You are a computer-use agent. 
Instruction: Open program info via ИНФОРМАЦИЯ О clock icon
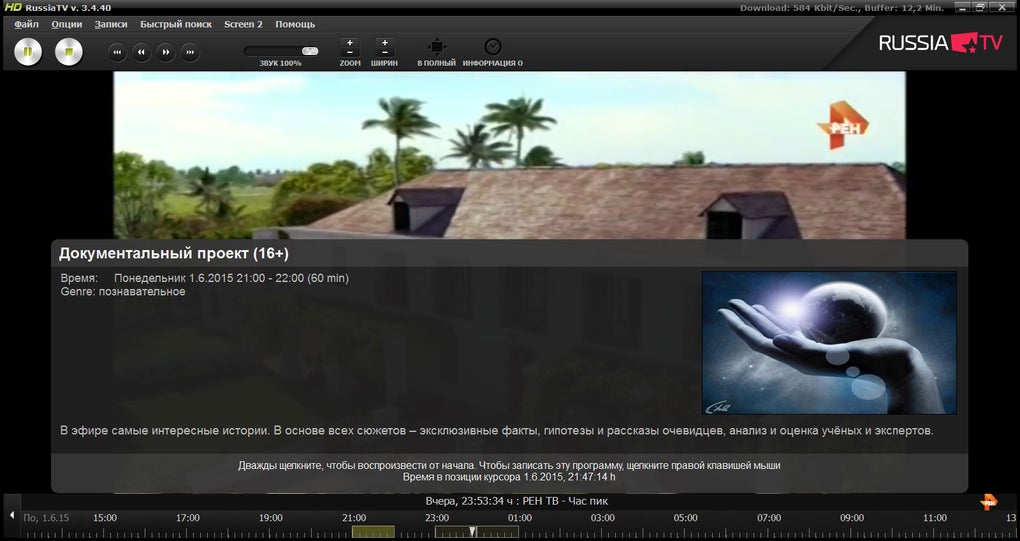point(493,47)
